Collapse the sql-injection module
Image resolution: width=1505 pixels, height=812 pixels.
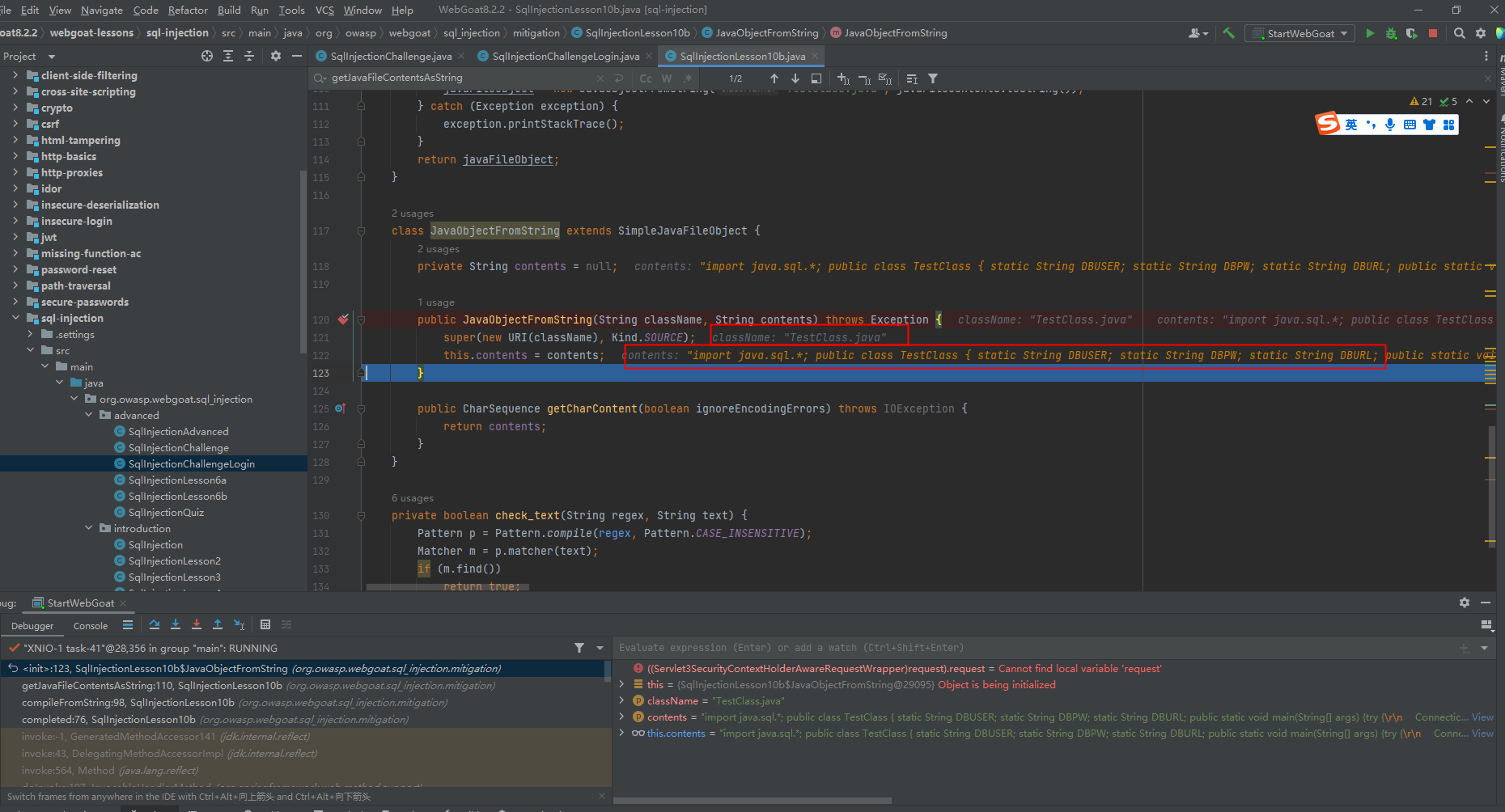[x=15, y=318]
